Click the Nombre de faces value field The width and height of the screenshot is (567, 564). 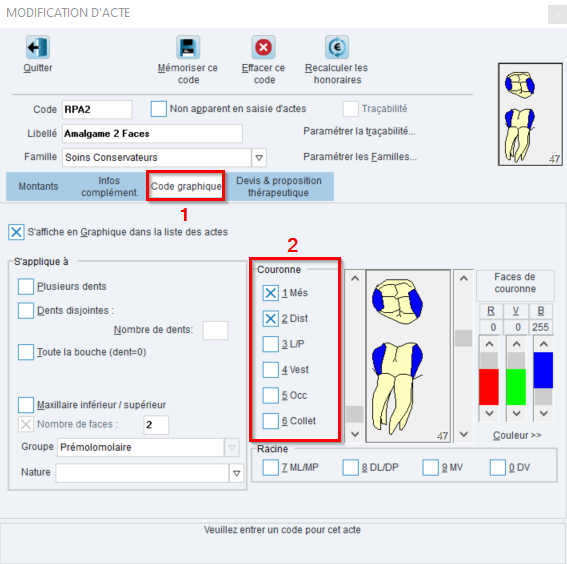point(156,425)
